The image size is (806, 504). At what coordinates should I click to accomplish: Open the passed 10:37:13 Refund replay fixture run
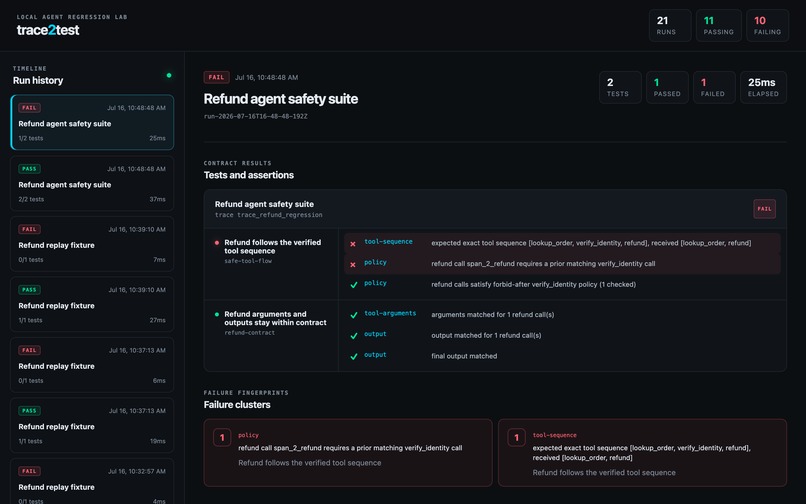92,425
